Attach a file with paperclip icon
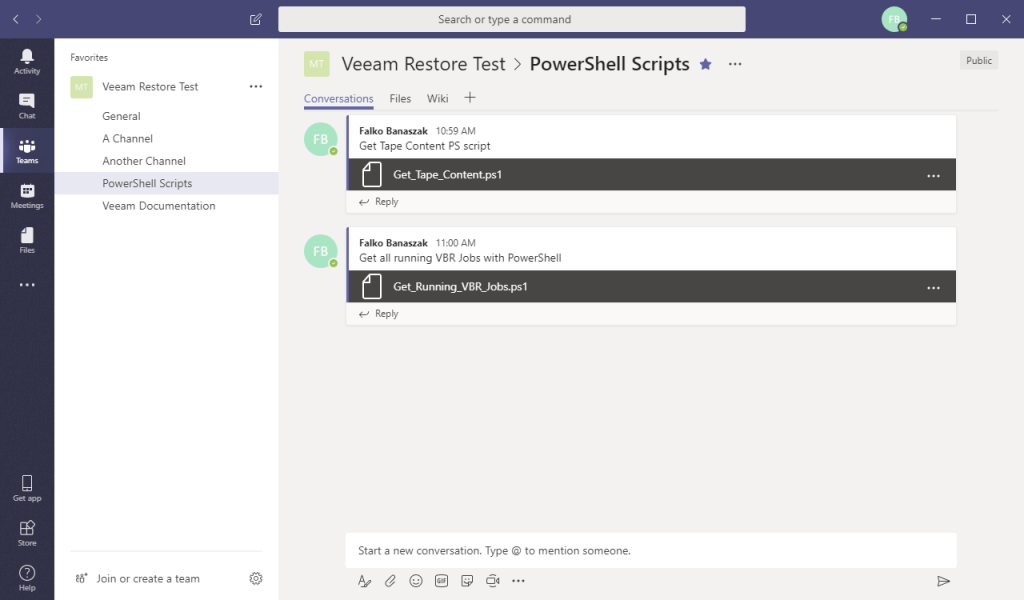The image size is (1024, 600). pyautogui.click(x=390, y=580)
